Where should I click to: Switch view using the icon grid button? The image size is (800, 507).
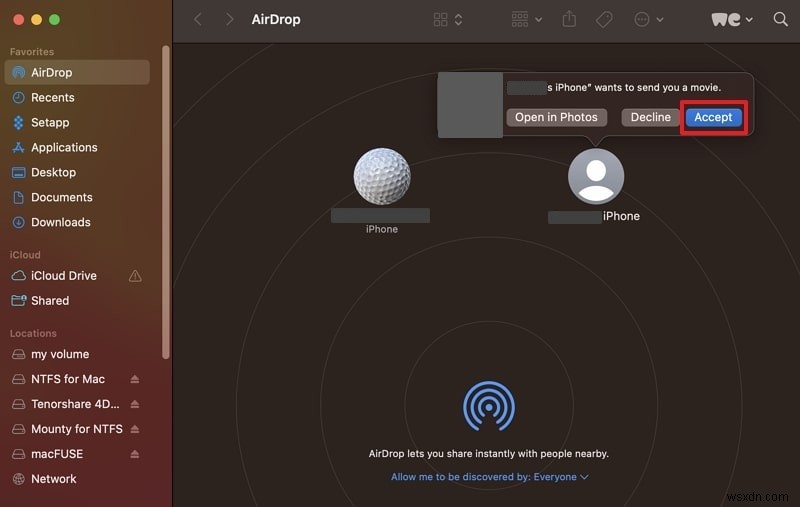tap(440, 19)
